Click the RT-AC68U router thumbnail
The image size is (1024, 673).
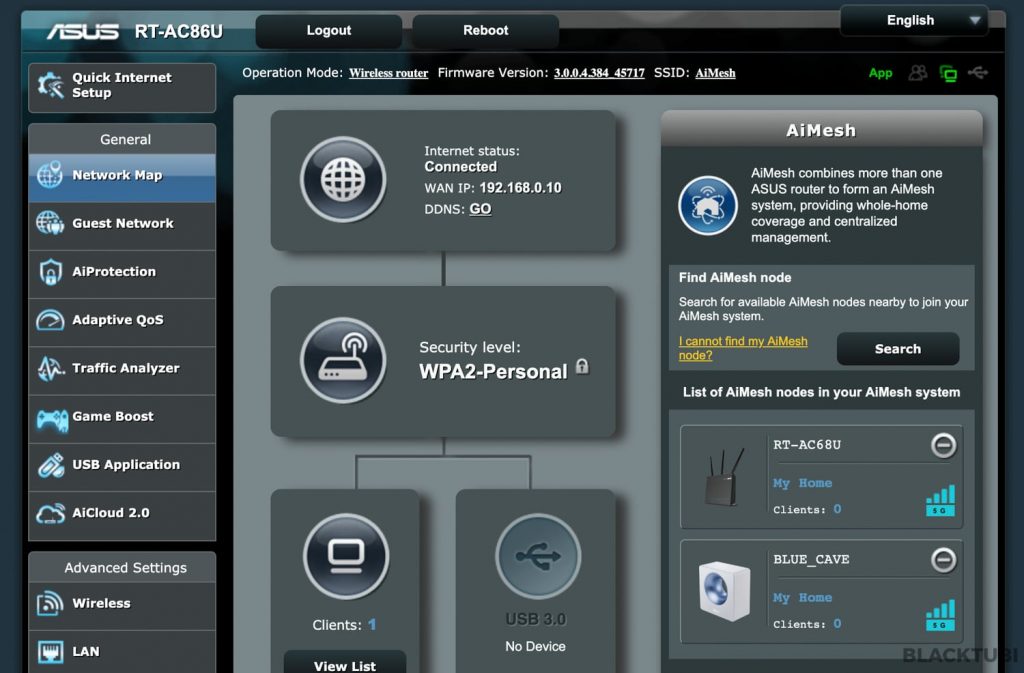[x=724, y=477]
